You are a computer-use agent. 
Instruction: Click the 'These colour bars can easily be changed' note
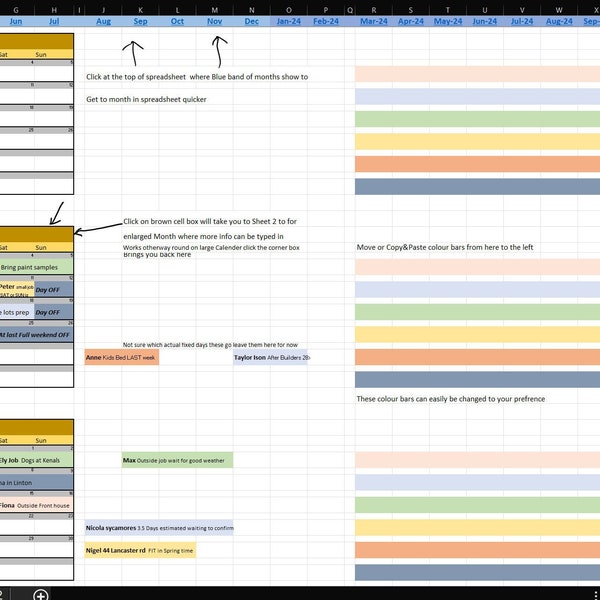(451, 399)
